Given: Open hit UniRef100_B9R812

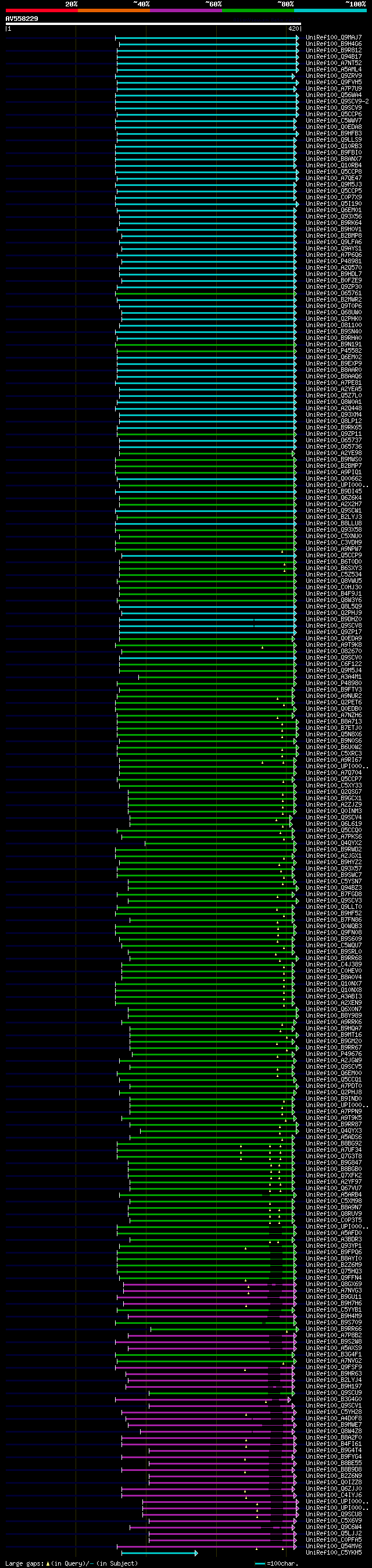Looking at the screenshot, I should 334,50.
